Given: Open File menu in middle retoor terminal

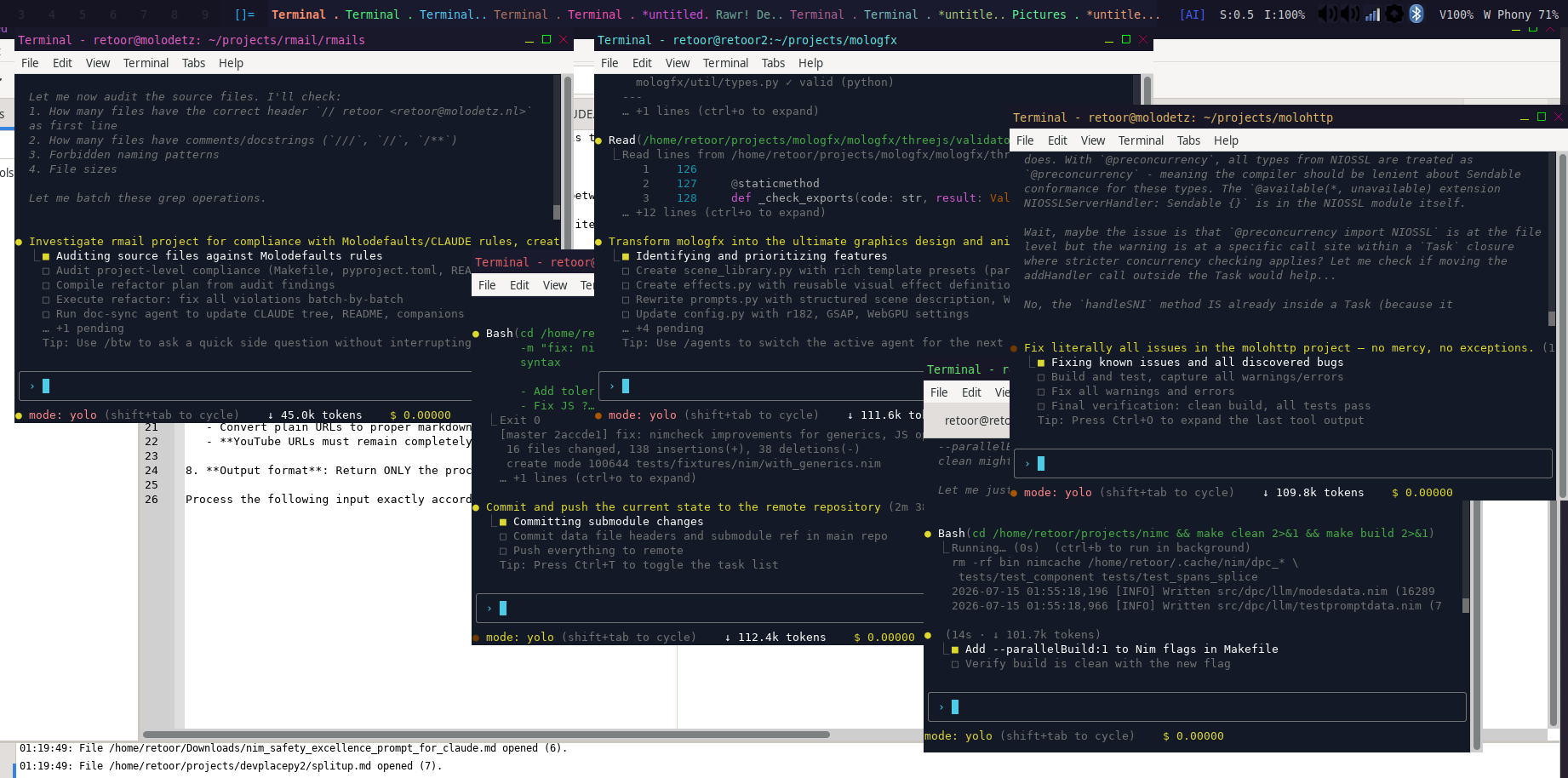Looking at the screenshot, I should 487,285.
